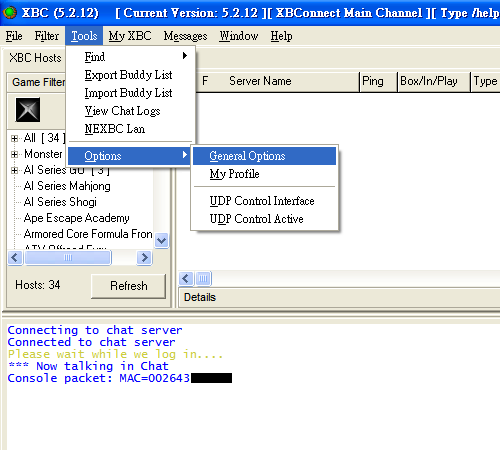Open the Window menu
Viewport: 500px width, 450px height.
point(239,36)
